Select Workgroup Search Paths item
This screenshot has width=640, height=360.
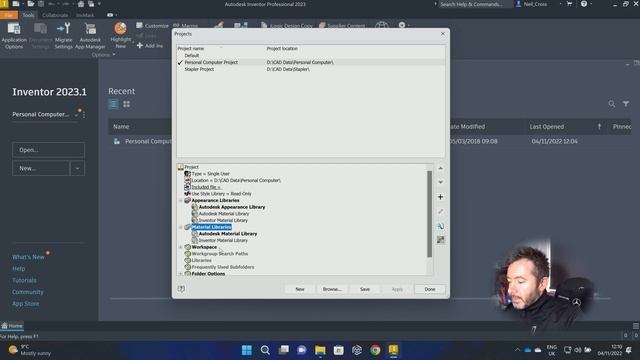point(220,253)
